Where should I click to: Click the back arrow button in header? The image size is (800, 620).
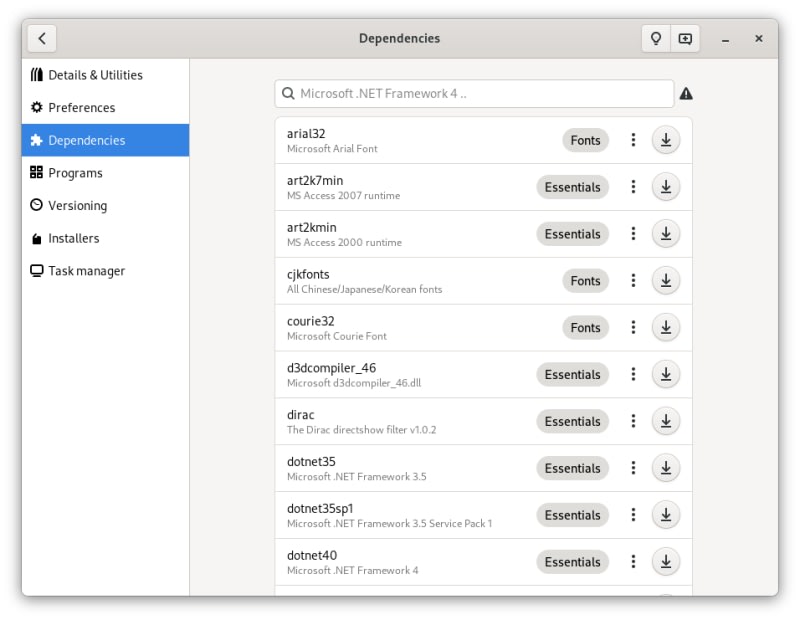42,39
